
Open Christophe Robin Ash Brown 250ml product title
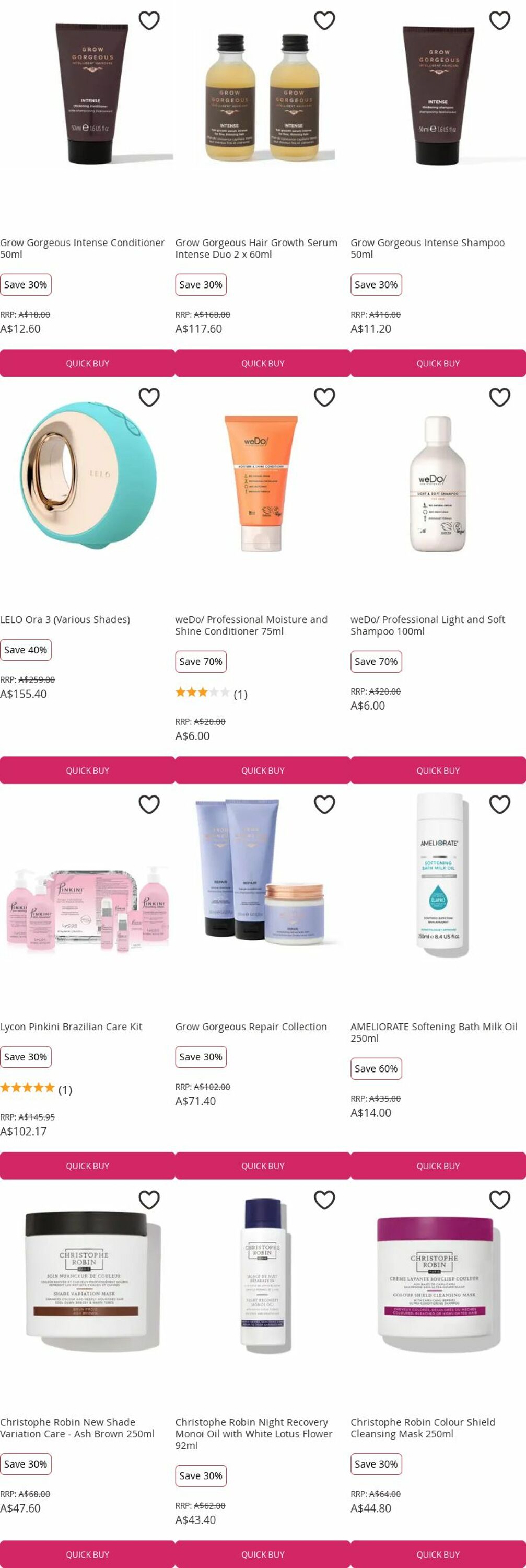77,1428
